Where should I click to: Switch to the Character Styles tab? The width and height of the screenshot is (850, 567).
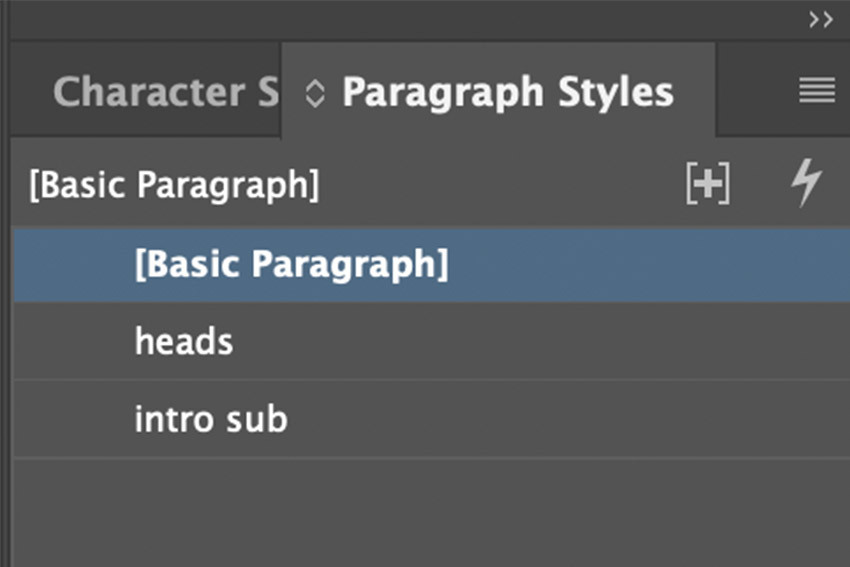point(165,92)
